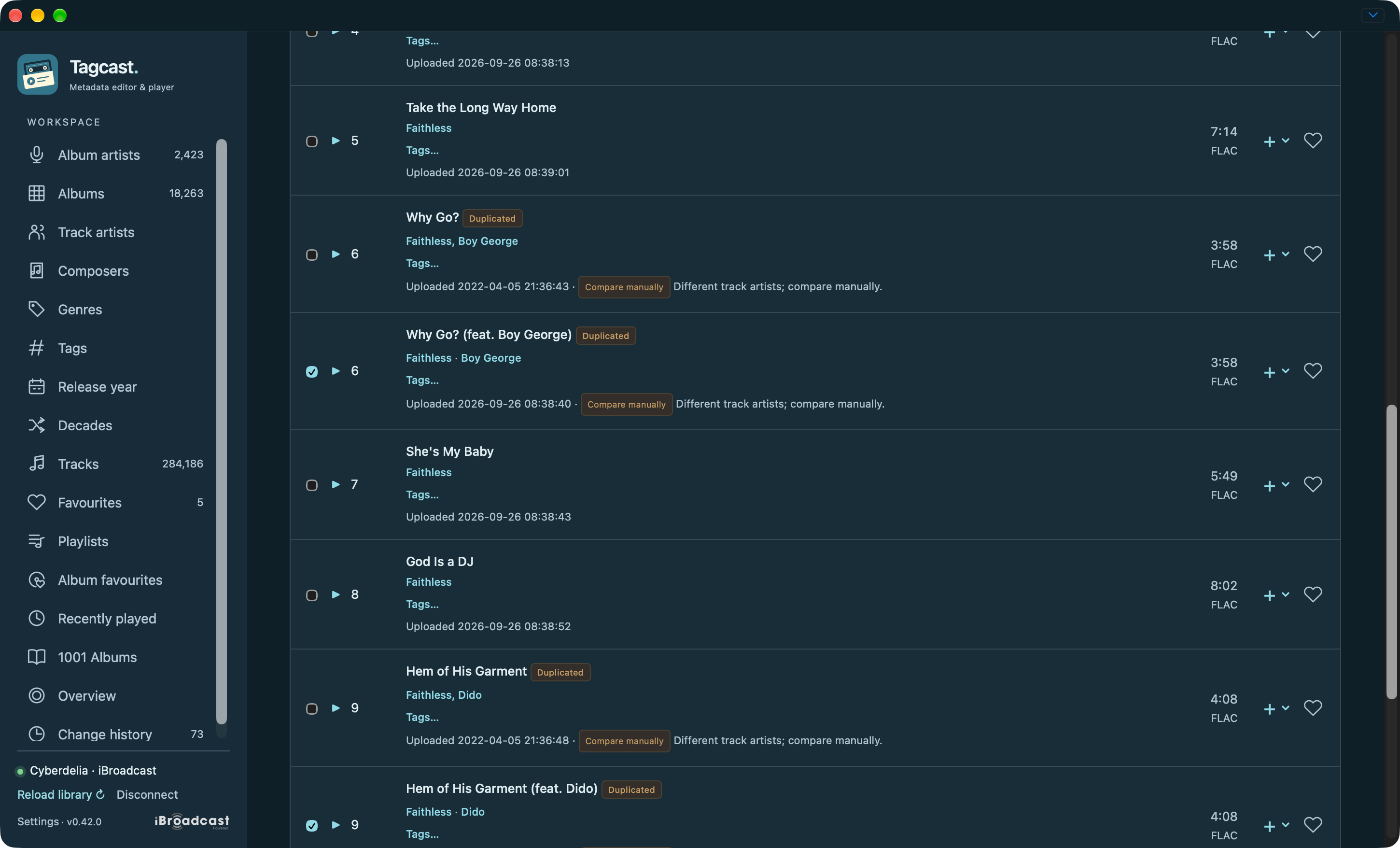The width and height of the screenshot is (1400, 848).
Task: Open add dropdown chevron for Why Go? 2022 upload
Action: pos(1286,254)
